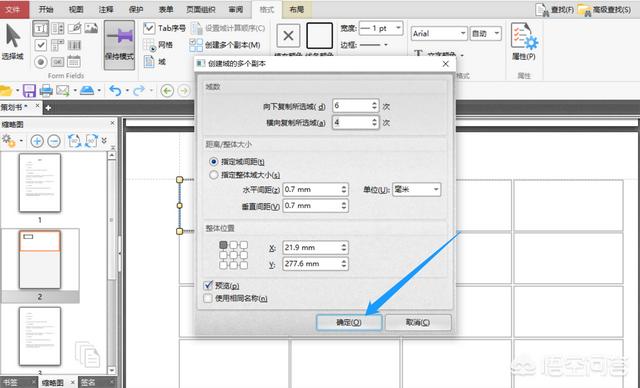Open the 宽度 1 pt width dropdown
640x388 pixels.
(x=381, y=29)
